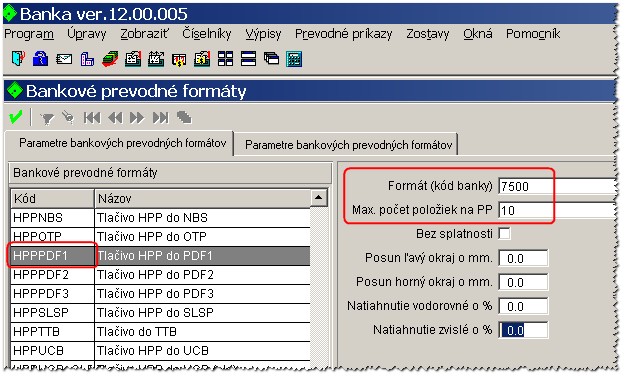Jump to first record arrow
The width and height of the screenshot is (628, 380).
coord(92,118)
